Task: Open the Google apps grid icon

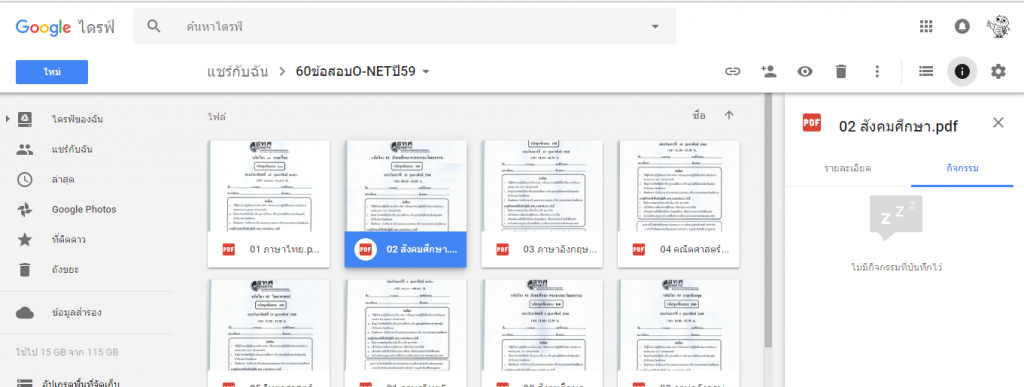Action: 925,26
